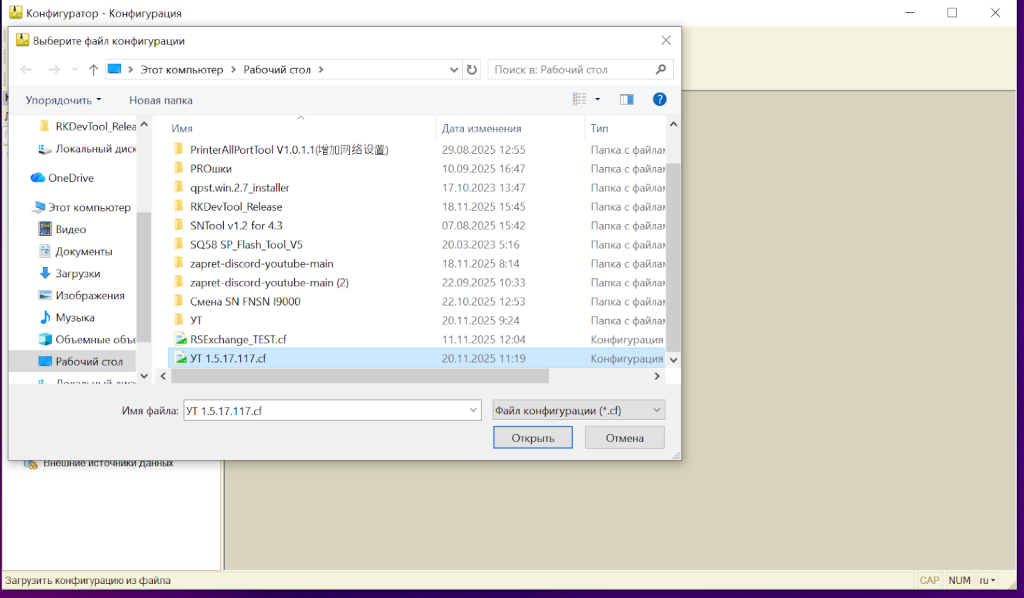Click the horizontal scrollbar of file list
Viewport: 1024px width, 598px height.
point(360,376)
